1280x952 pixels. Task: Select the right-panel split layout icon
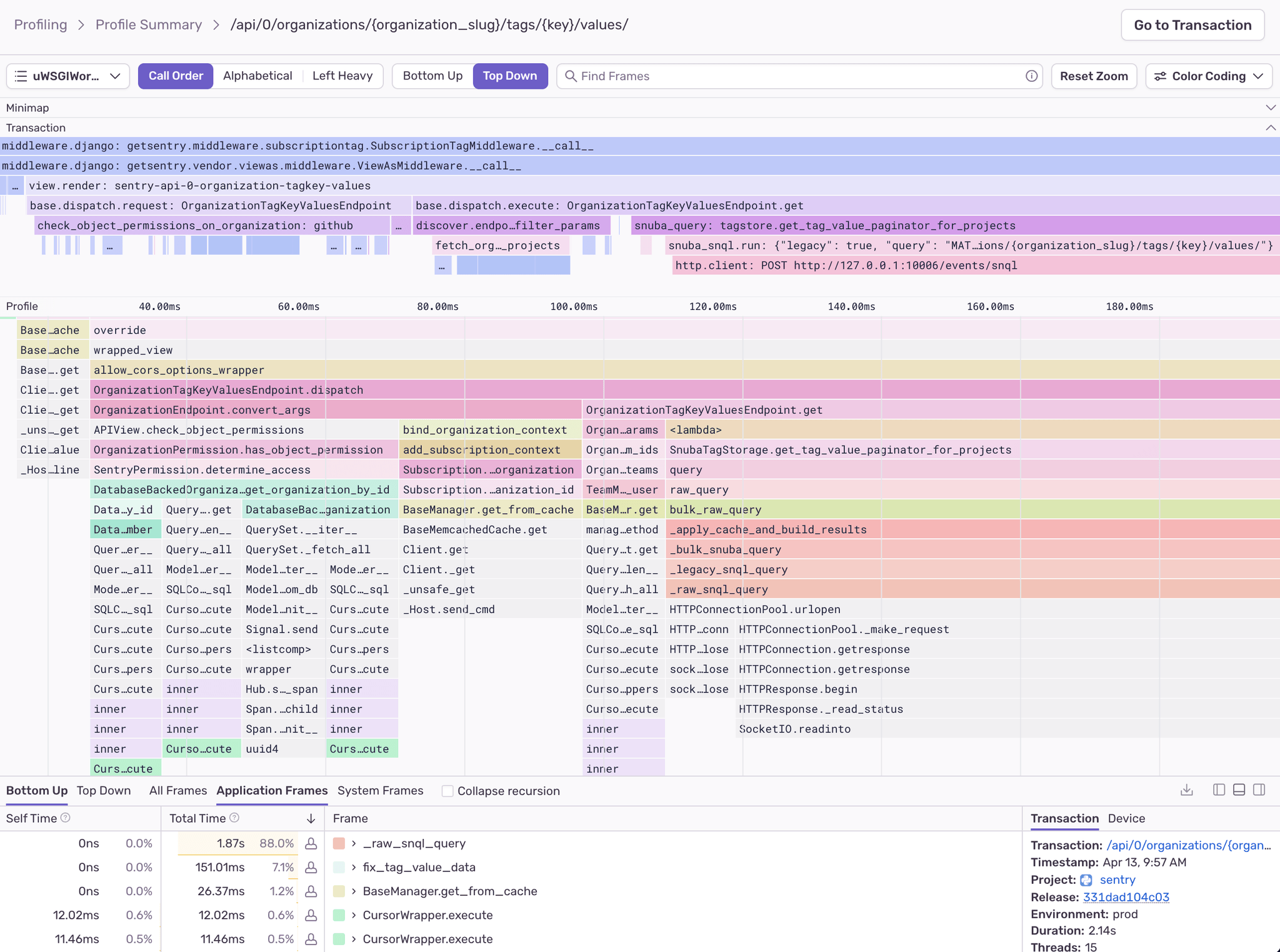coord(1259,789)
